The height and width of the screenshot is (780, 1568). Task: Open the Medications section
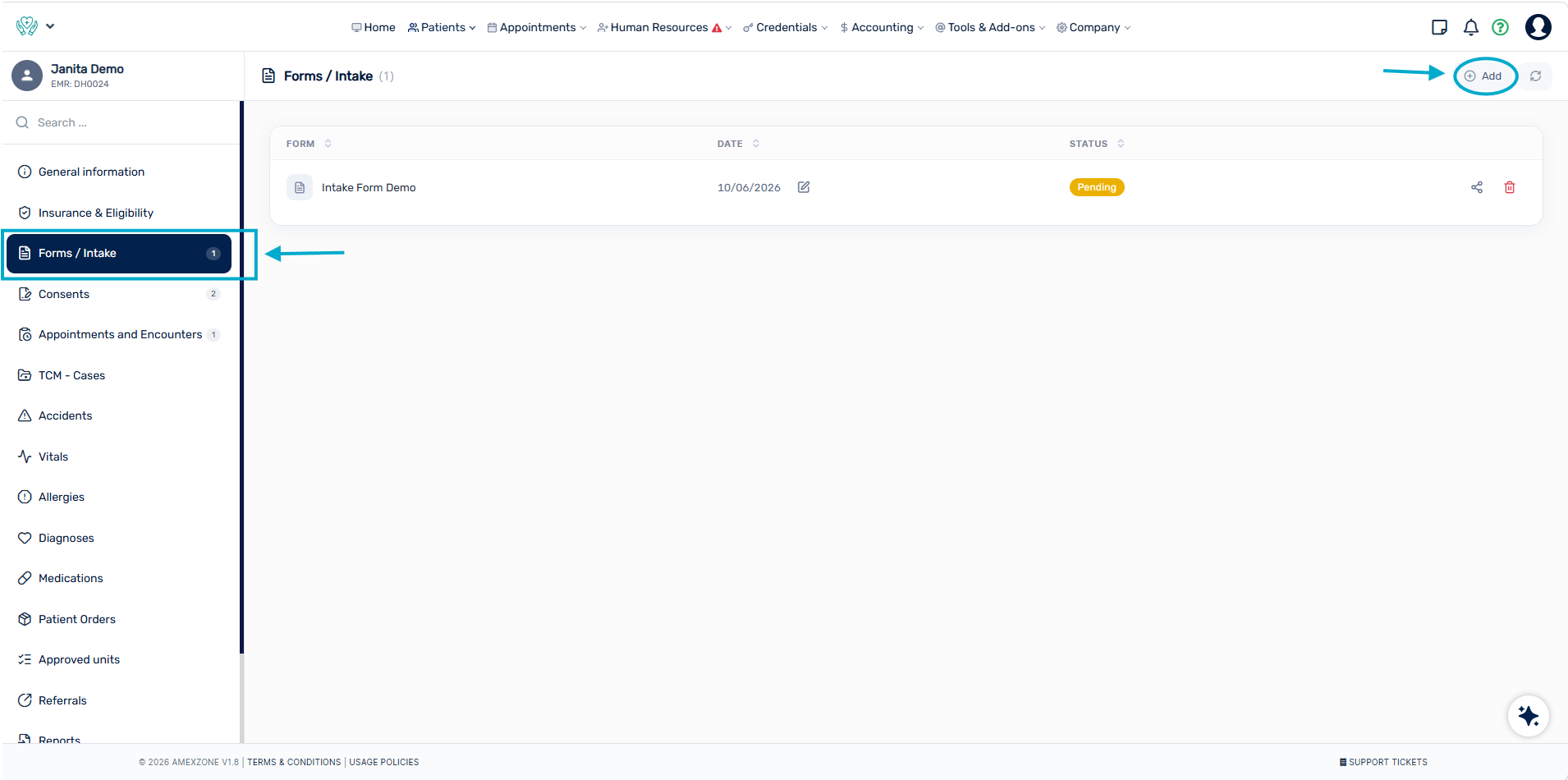tap(120, 578)
